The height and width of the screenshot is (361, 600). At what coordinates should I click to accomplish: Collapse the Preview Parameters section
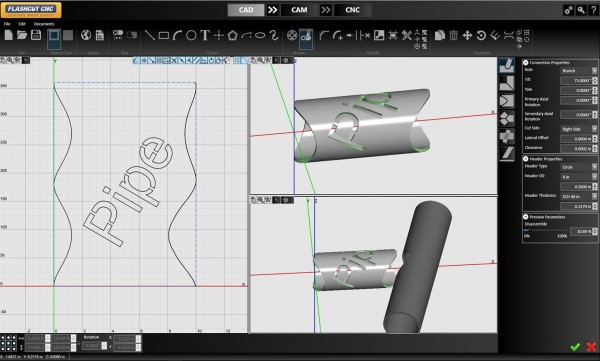[526, 217]
